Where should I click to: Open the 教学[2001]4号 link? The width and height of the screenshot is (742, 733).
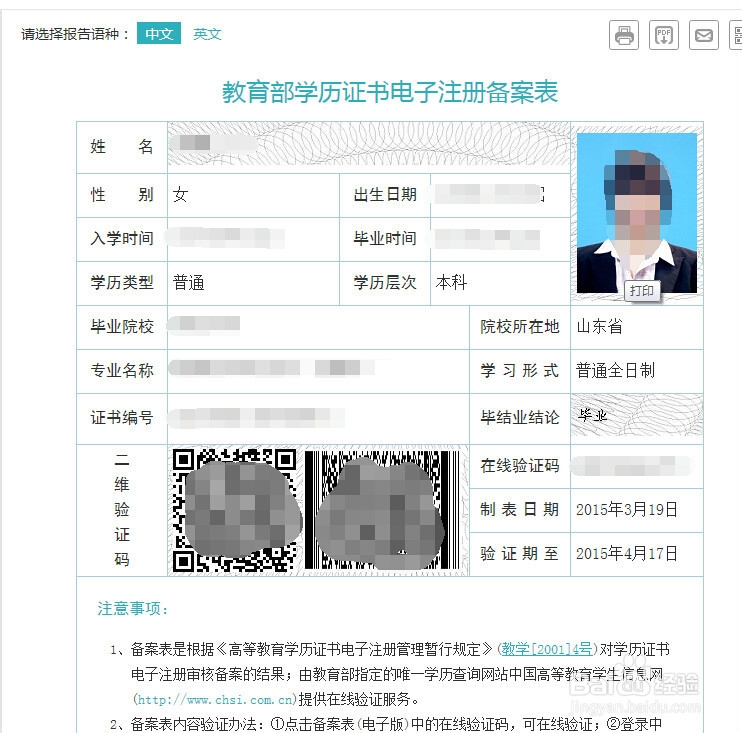tap(547, 649)
